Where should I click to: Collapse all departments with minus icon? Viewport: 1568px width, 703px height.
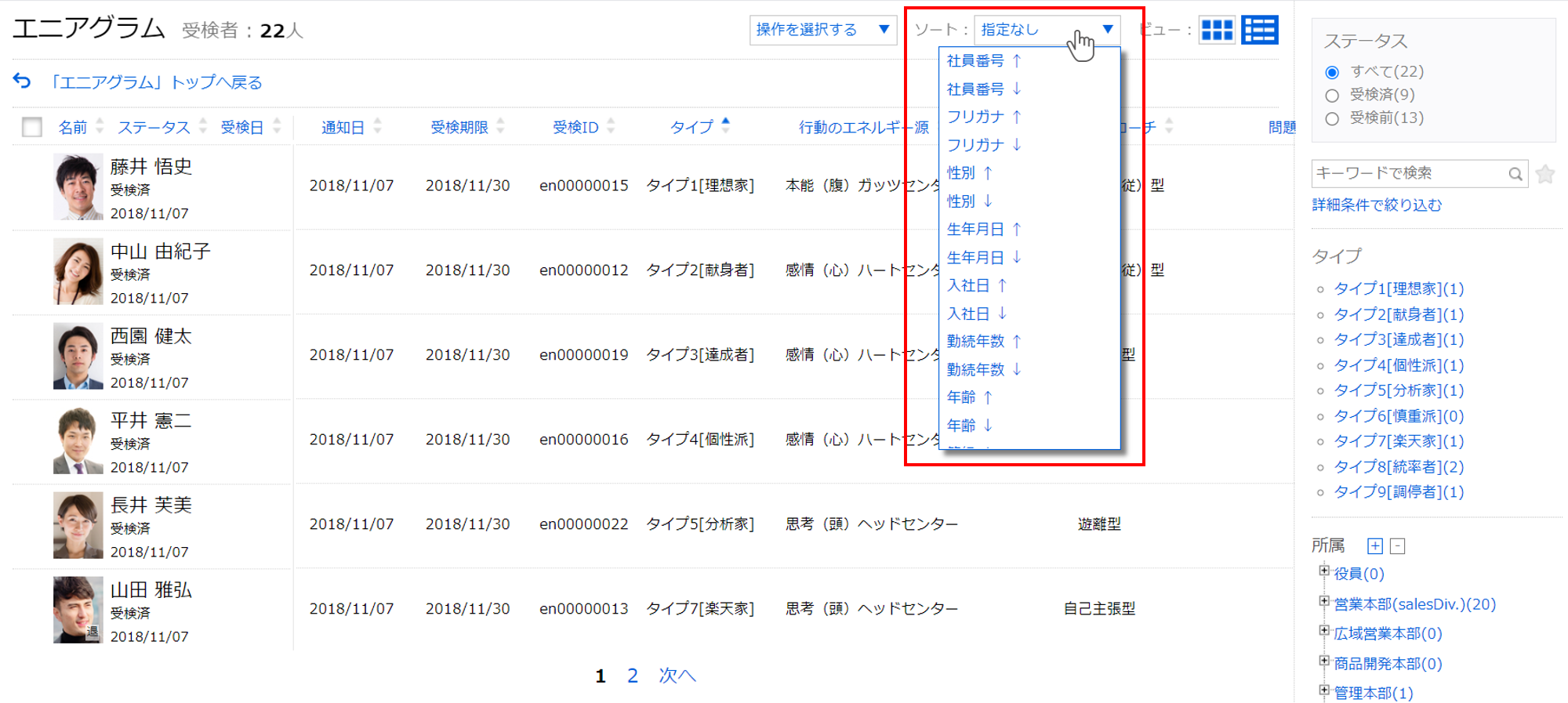[x=1397, y=546]
